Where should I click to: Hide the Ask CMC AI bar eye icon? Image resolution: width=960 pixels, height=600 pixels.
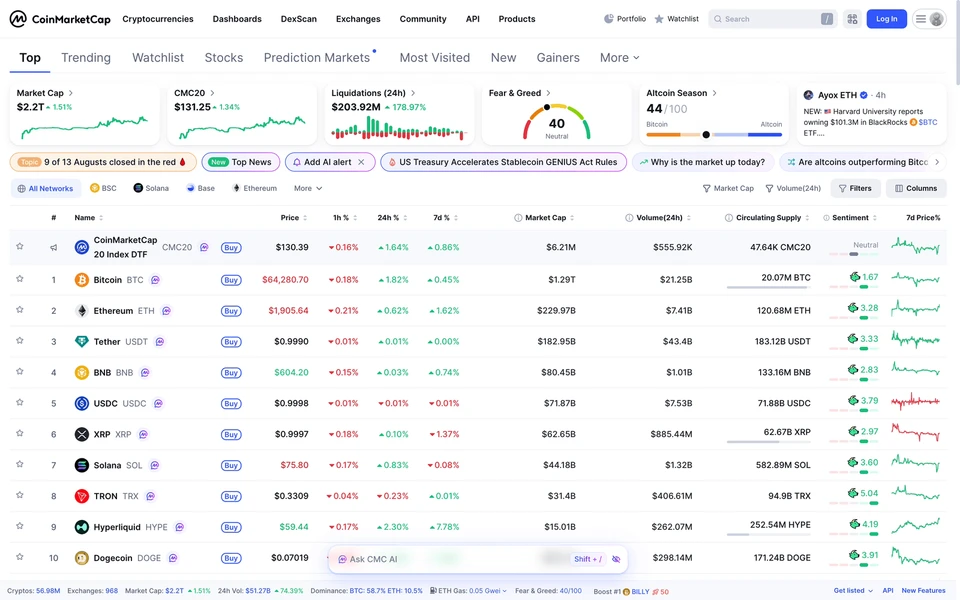616,559
